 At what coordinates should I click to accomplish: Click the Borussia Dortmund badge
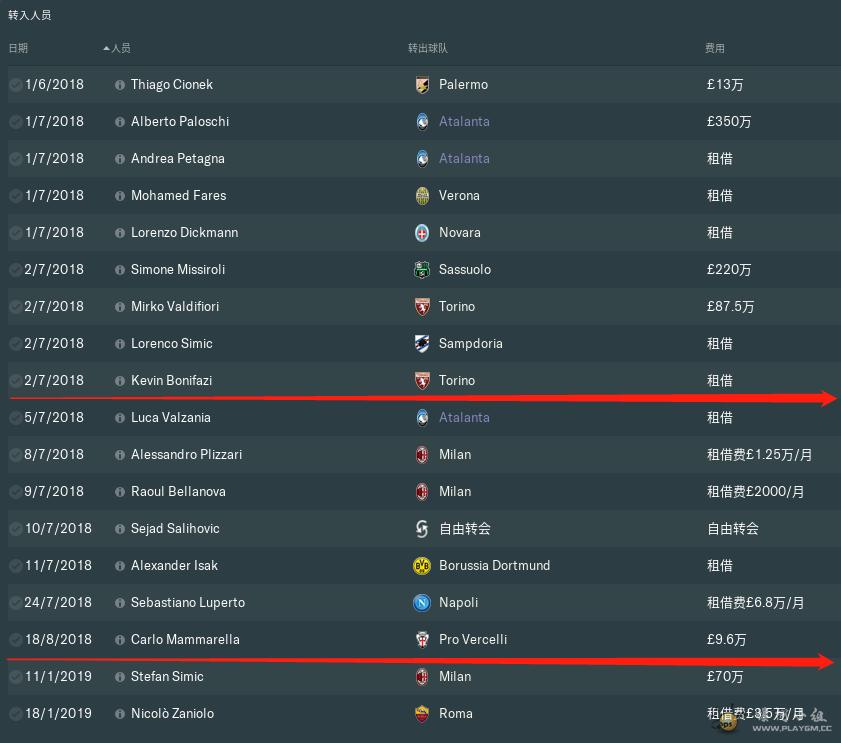(422, 565)
